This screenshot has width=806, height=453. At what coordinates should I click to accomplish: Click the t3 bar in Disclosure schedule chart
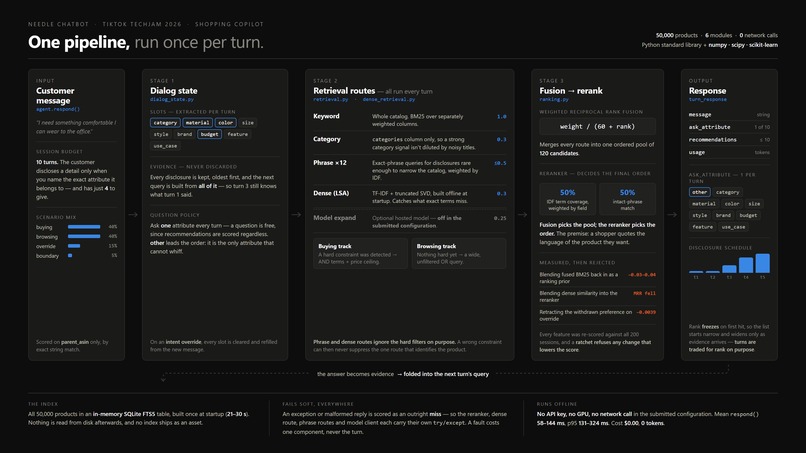[x=729, y=269]
